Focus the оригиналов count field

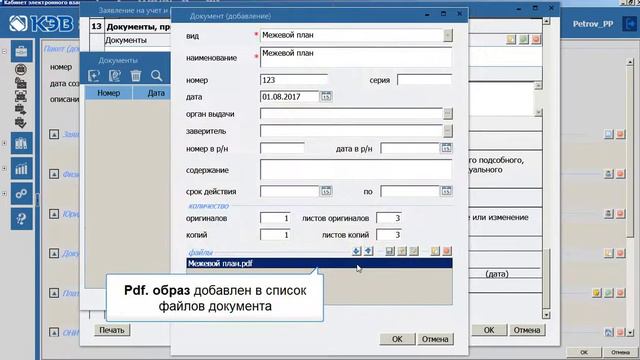275,218
